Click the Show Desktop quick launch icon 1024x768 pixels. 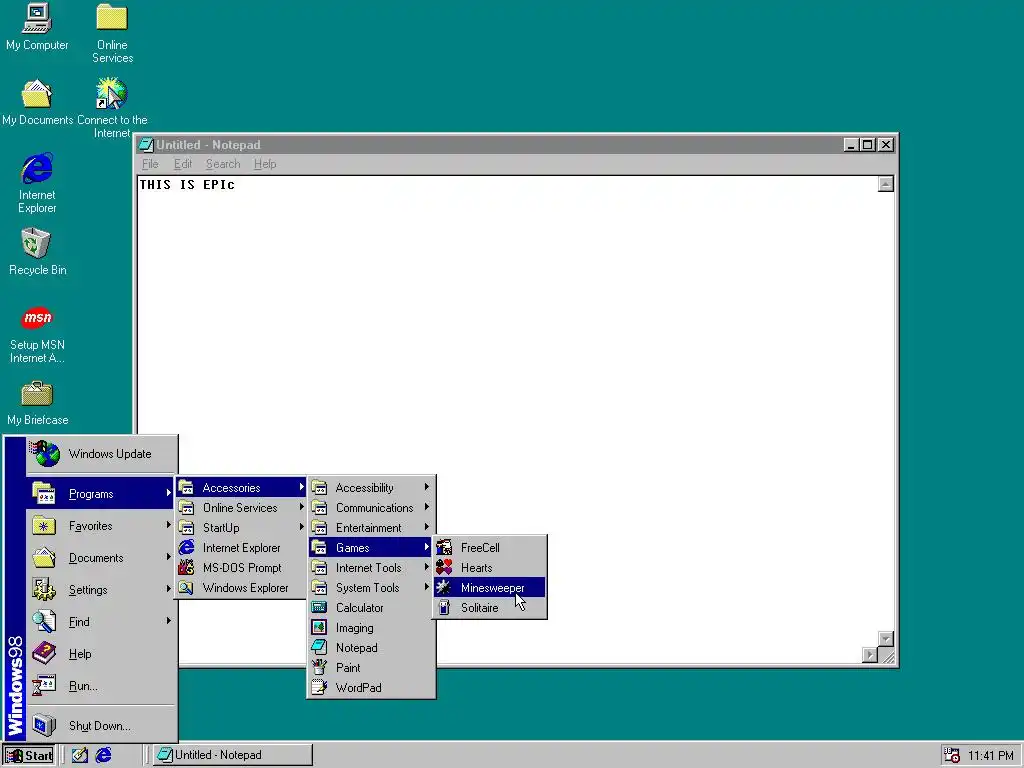80,756
